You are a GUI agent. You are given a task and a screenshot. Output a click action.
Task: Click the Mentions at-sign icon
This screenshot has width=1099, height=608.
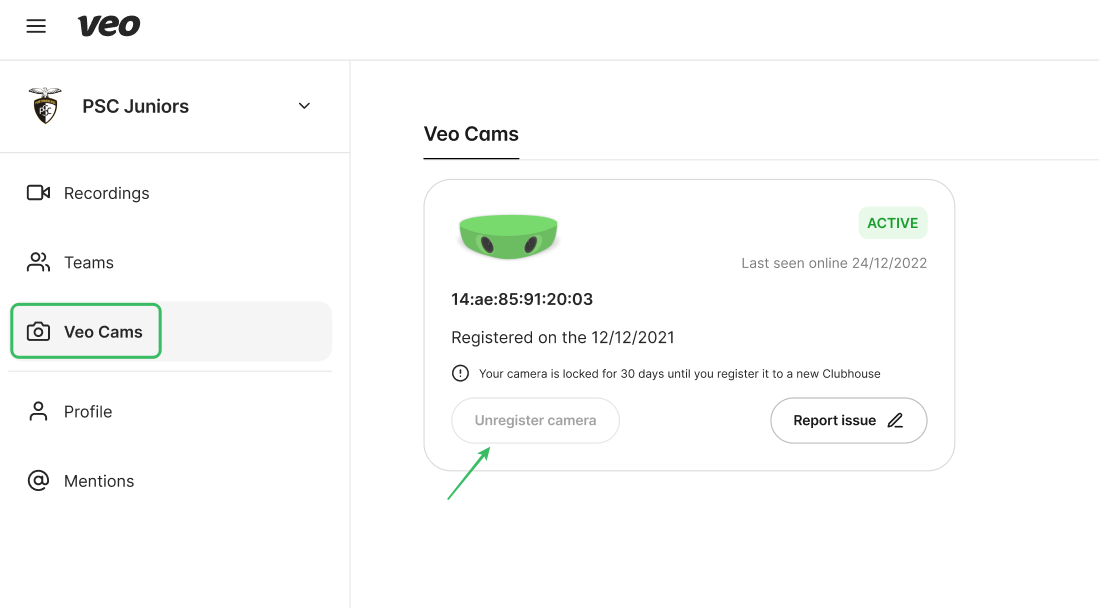point(39,481)
